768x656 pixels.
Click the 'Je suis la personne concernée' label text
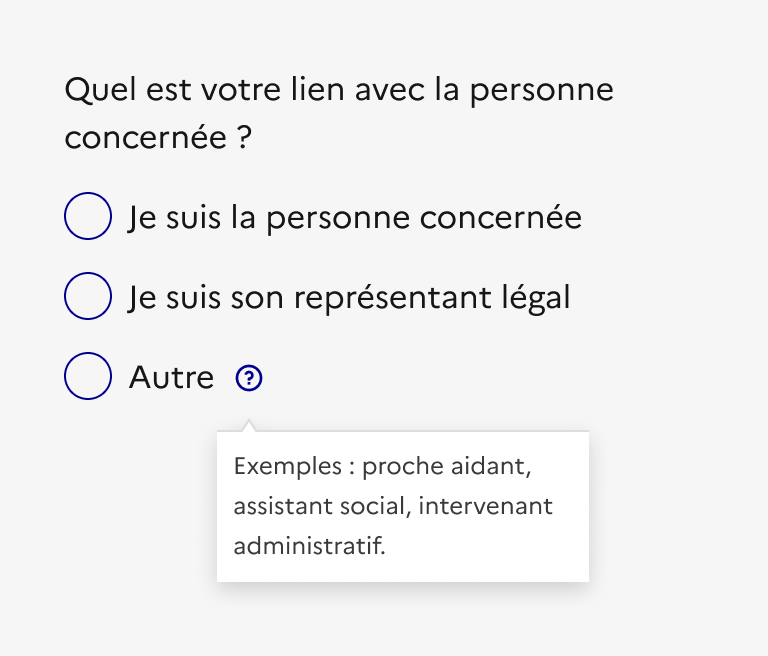point(355,217)
